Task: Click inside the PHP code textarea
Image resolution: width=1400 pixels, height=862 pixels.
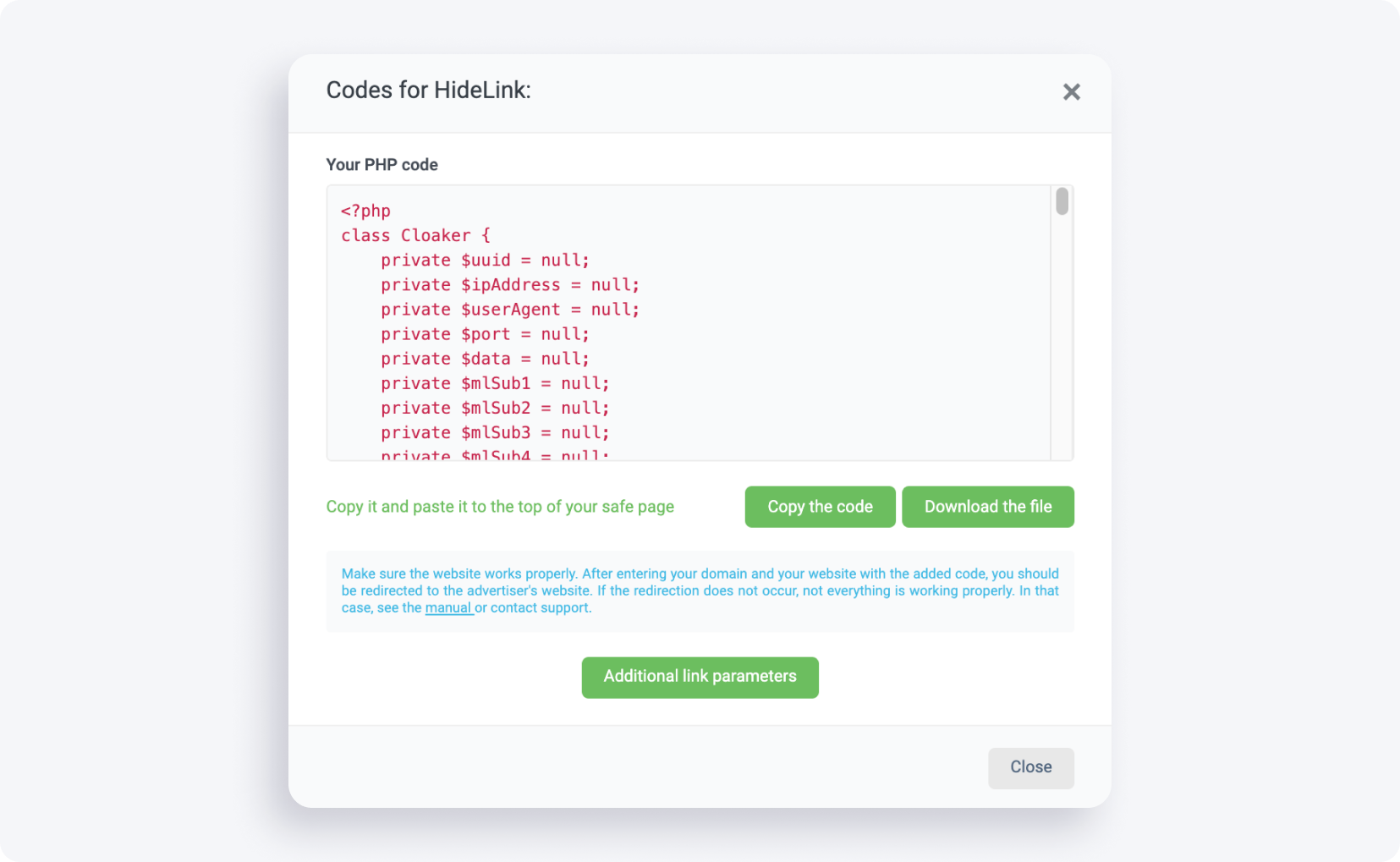Action: [694, 355]
